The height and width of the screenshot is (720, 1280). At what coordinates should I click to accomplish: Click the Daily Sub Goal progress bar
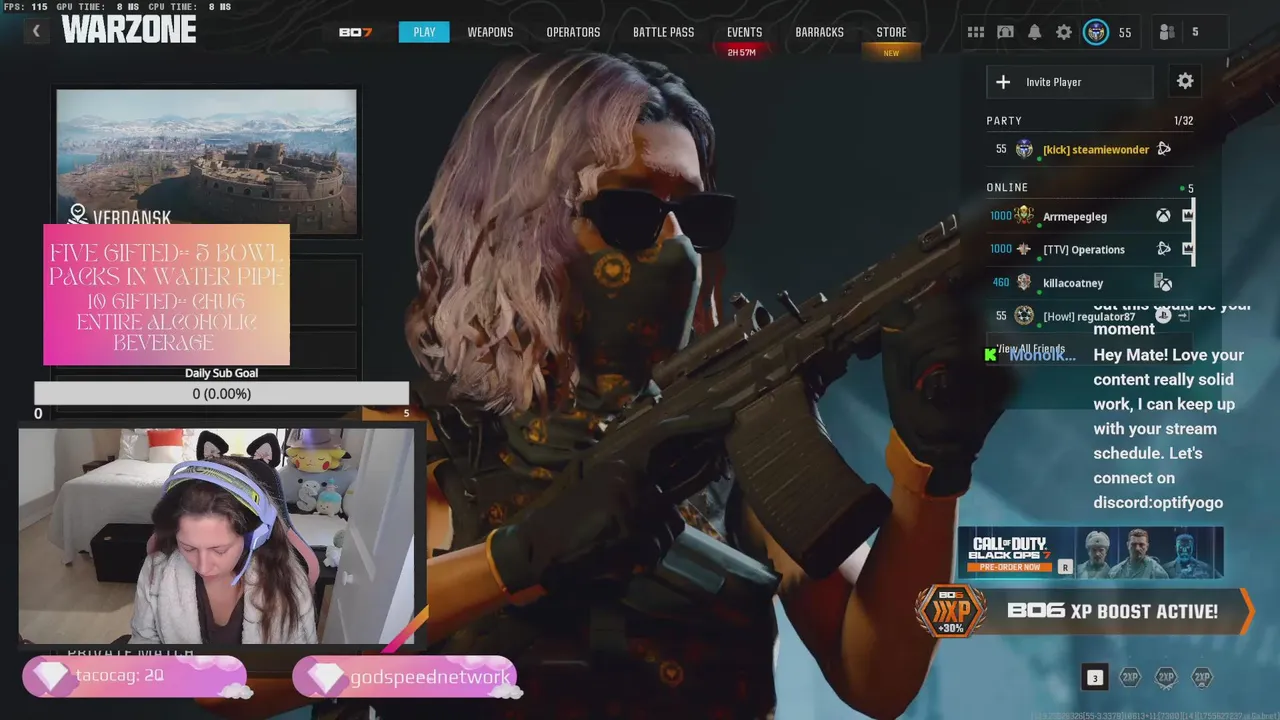point(221,394)
